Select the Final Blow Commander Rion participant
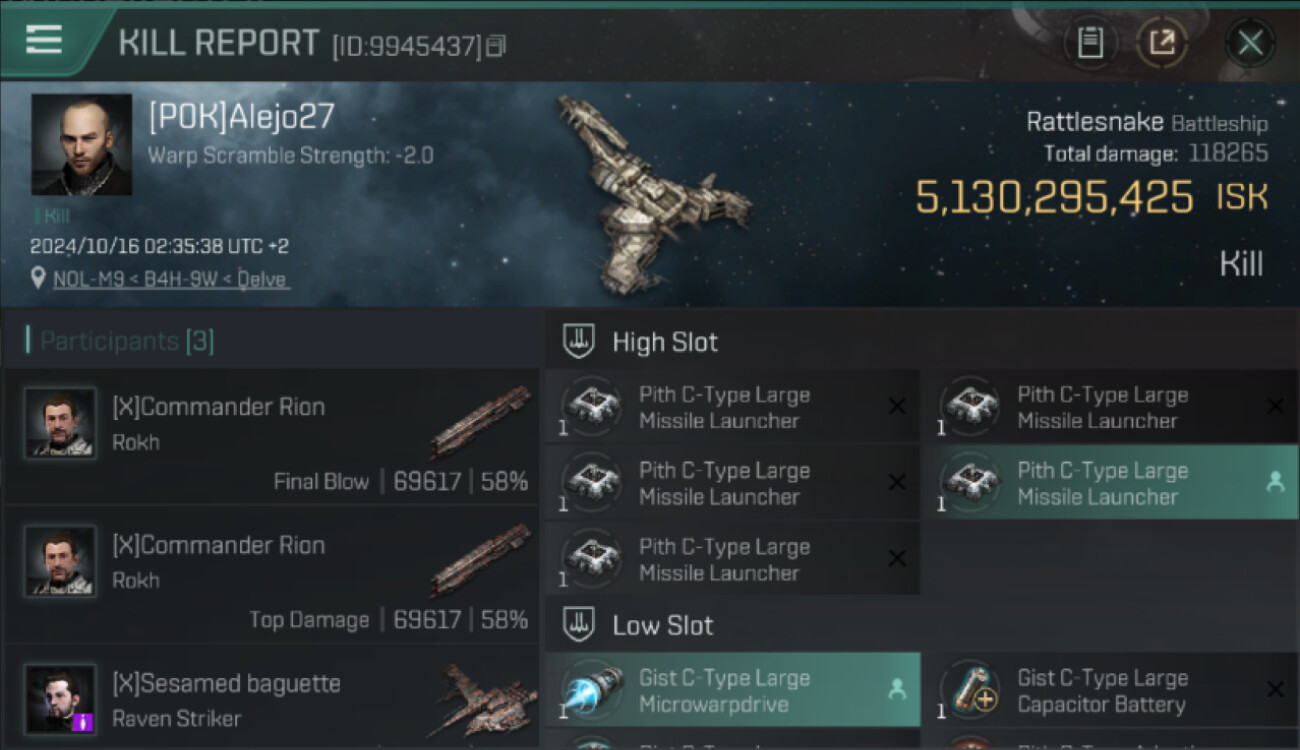Screen dimensions: 1300x750 [x=272, y=436]
